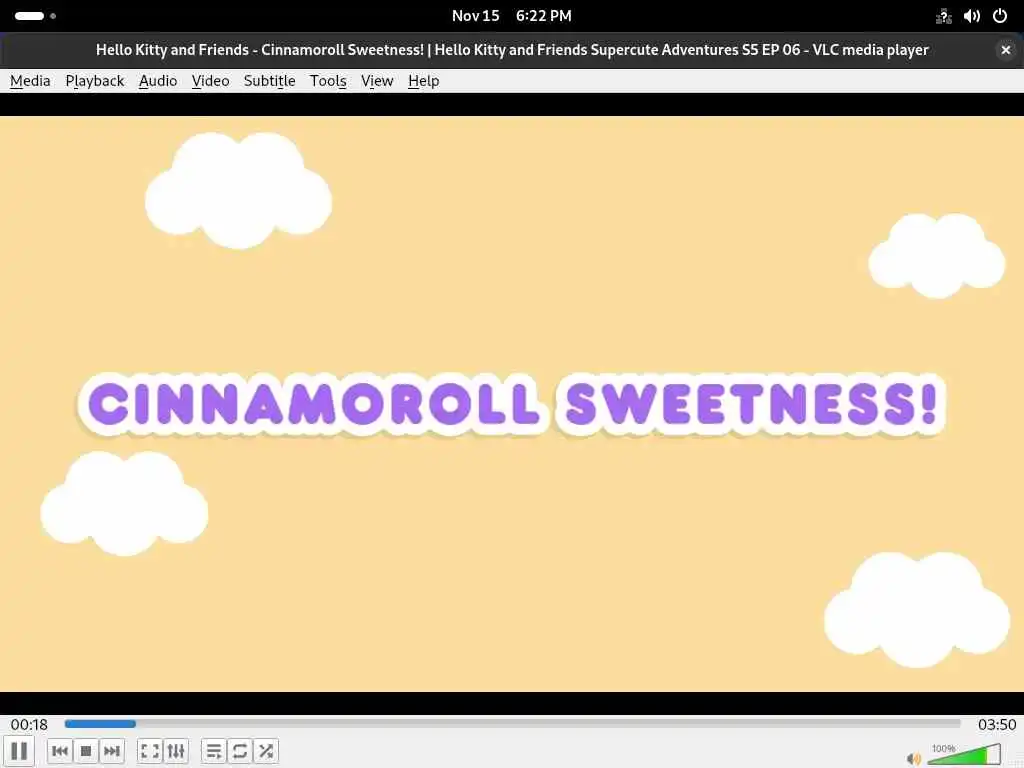Open the View menu
This screenshot has height=768, width=1024.
(x=377, y=81)
